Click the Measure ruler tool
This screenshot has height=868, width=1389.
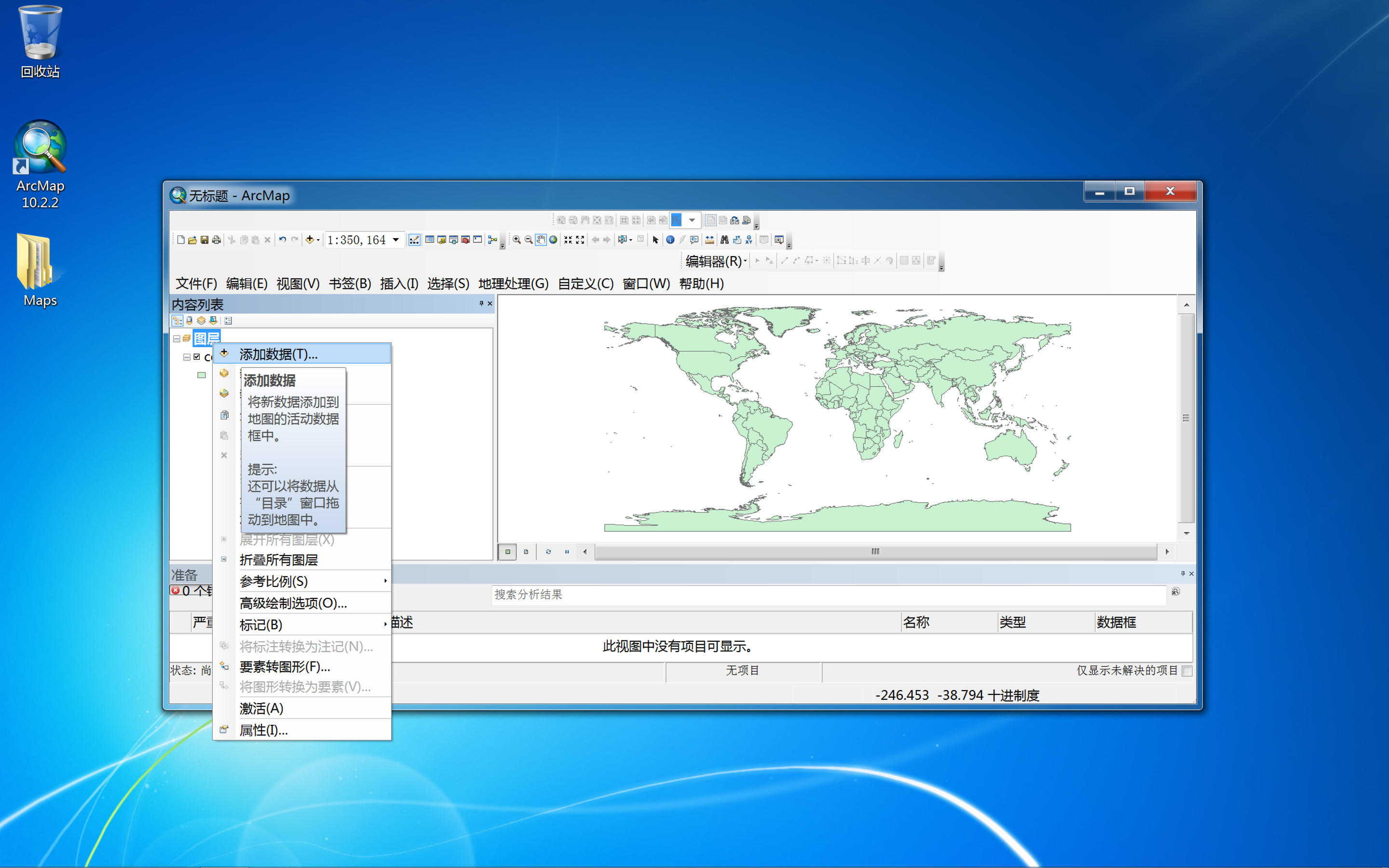[x=709, y=240]
